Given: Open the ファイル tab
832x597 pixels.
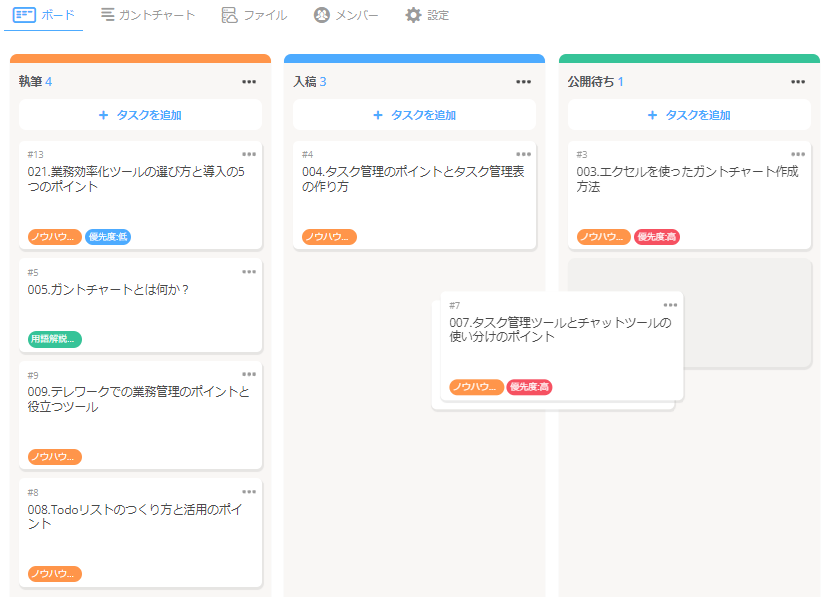Looking at the screenshot, I should 254,15.
